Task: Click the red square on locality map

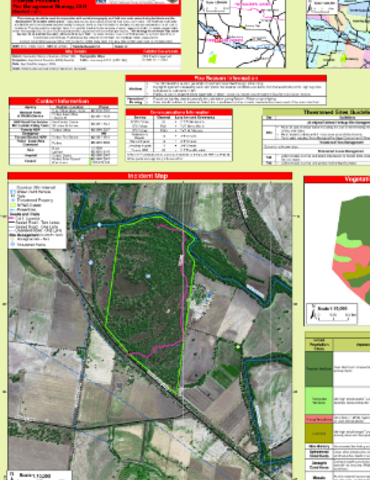Action: coord(217,39)
